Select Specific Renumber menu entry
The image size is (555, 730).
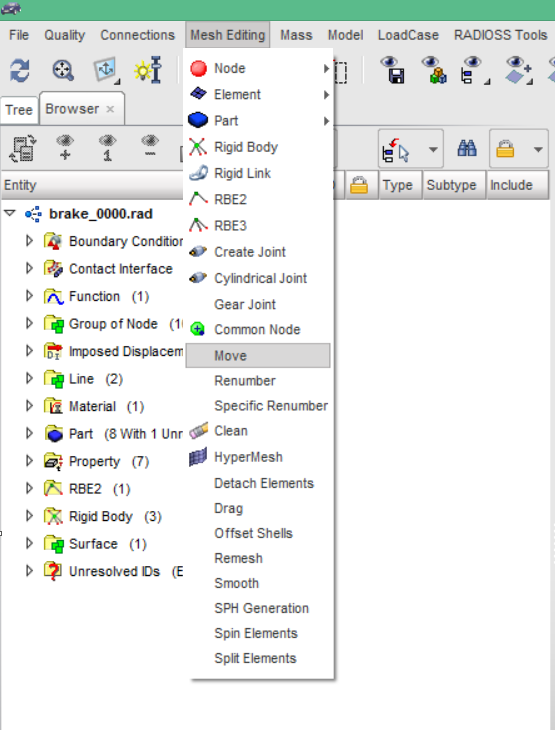(259, 406)
